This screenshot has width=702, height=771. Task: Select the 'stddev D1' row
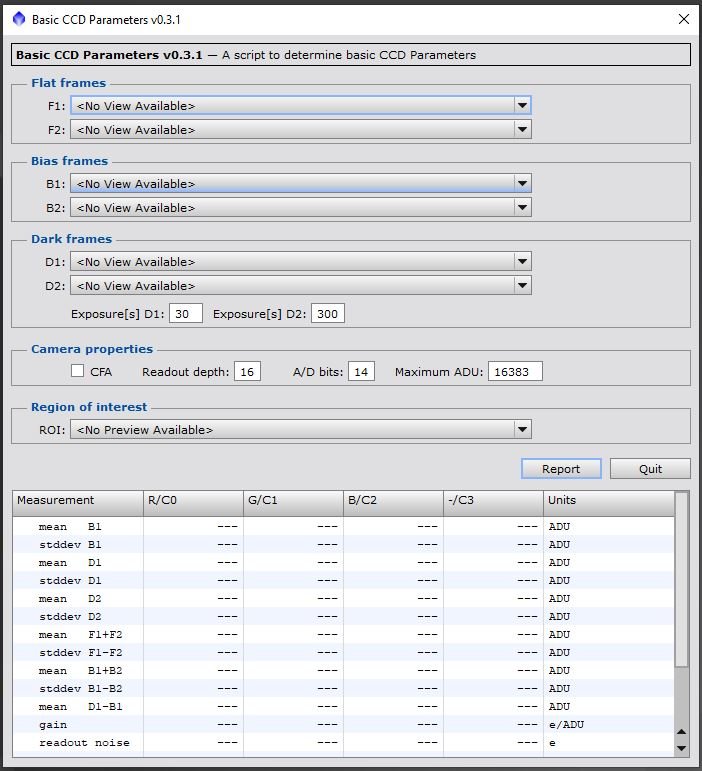pyautogui.click(x=343, y=580)
